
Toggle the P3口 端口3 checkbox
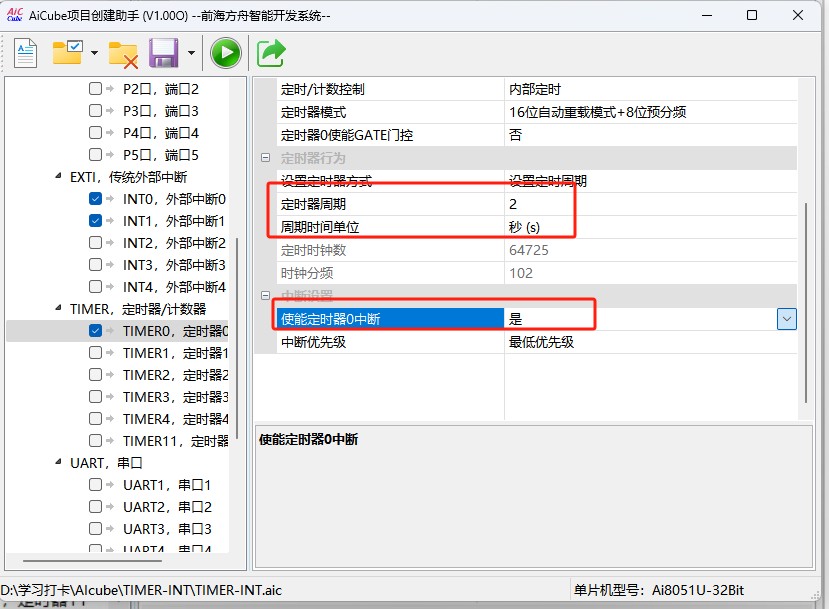(x=95, y=110)
